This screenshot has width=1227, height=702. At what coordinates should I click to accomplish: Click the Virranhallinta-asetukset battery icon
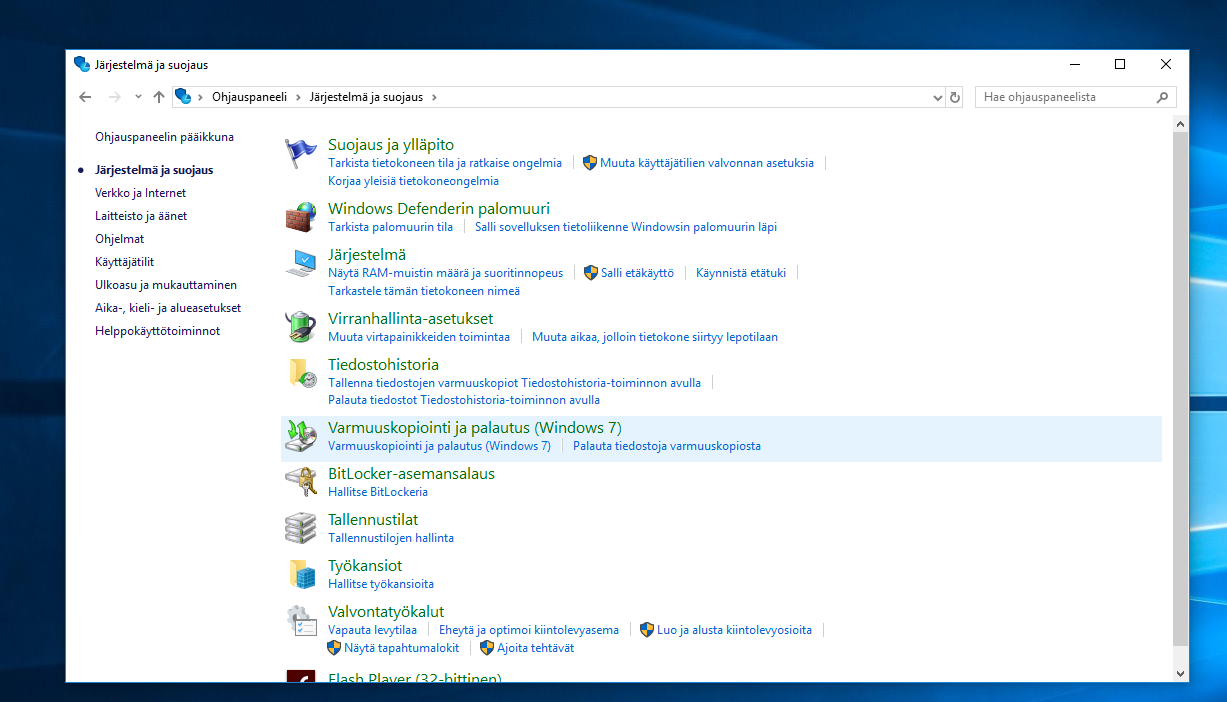pyautogui.click(x=301, y=326)
